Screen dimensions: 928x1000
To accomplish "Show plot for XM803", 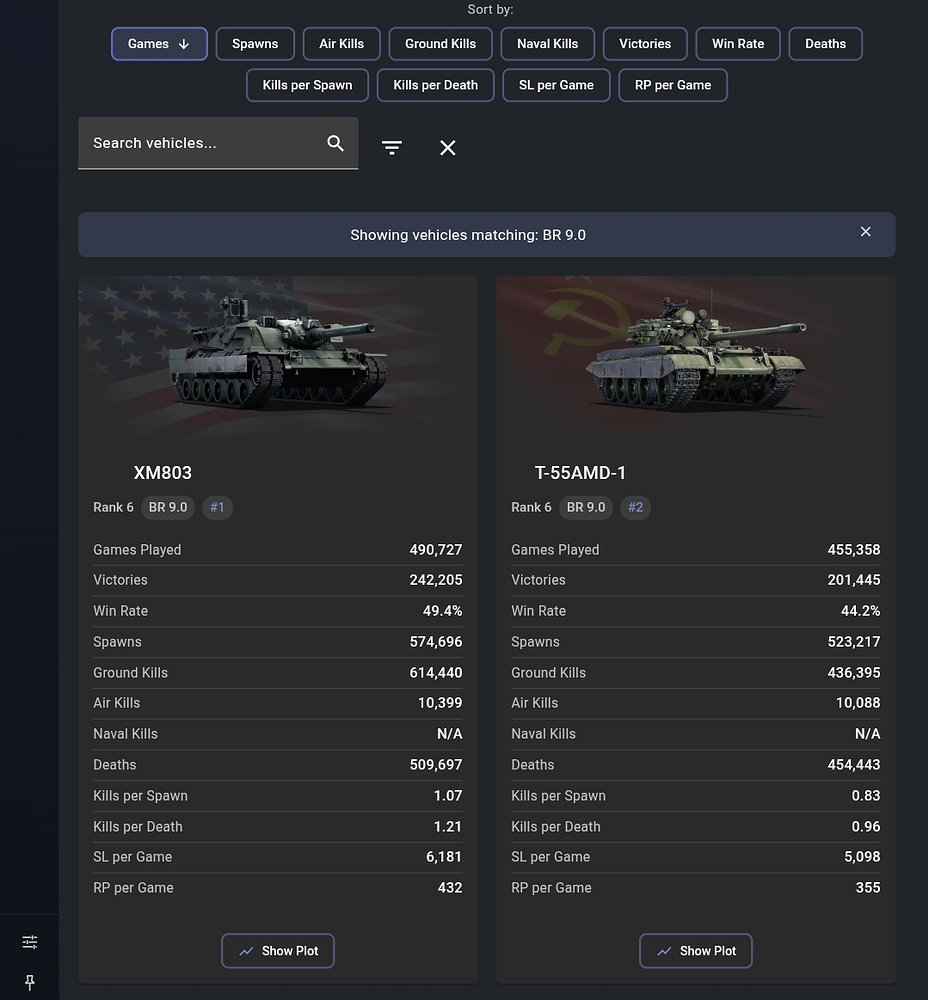I will coord(278,951).
